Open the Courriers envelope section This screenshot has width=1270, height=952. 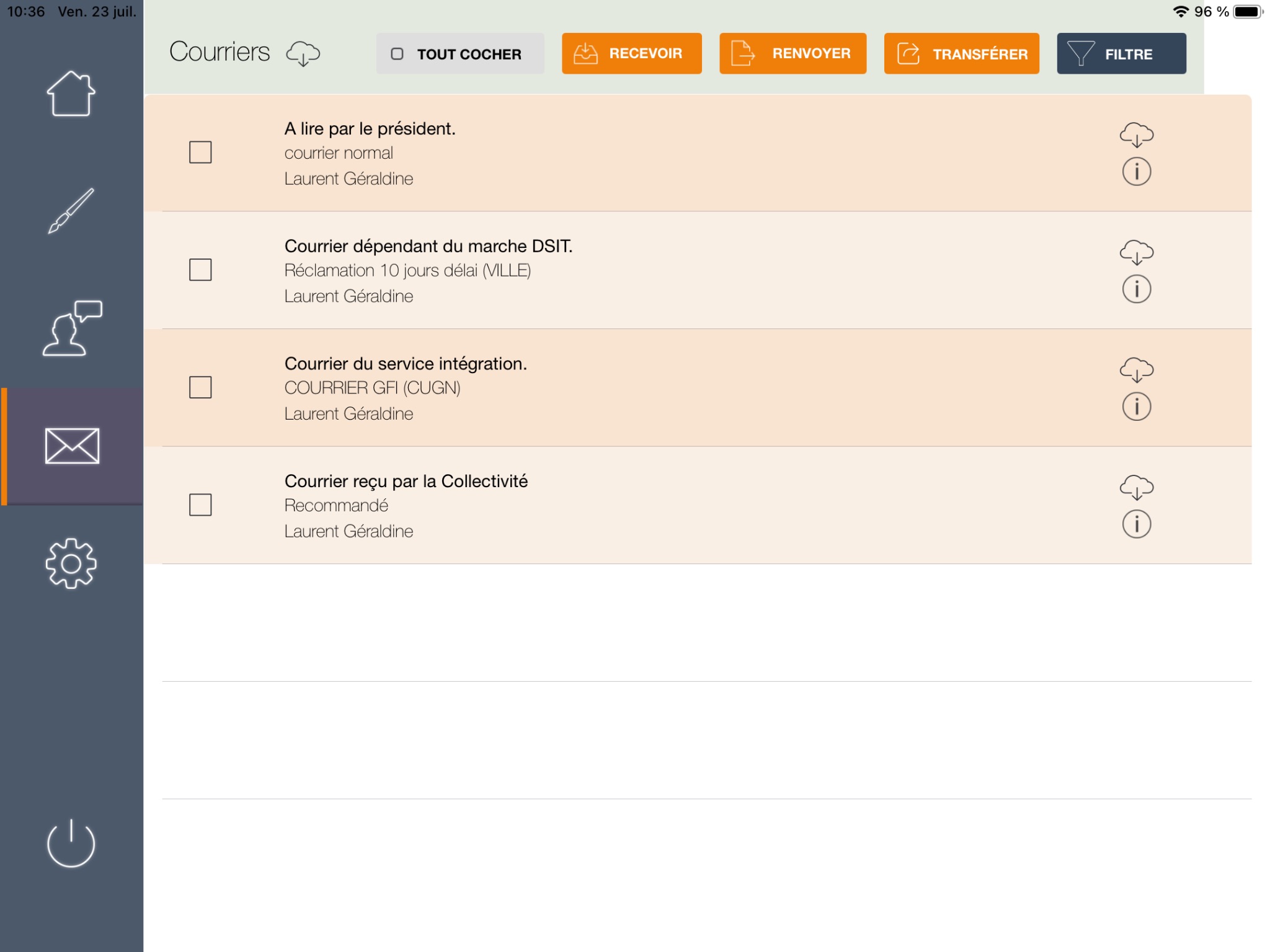click(72, 446)
